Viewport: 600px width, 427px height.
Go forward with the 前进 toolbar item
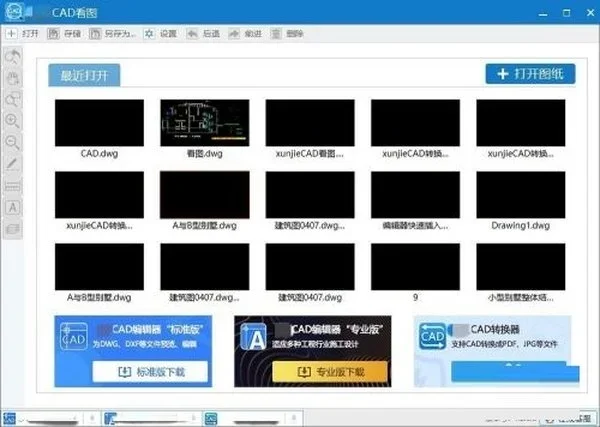click(245, 34)
